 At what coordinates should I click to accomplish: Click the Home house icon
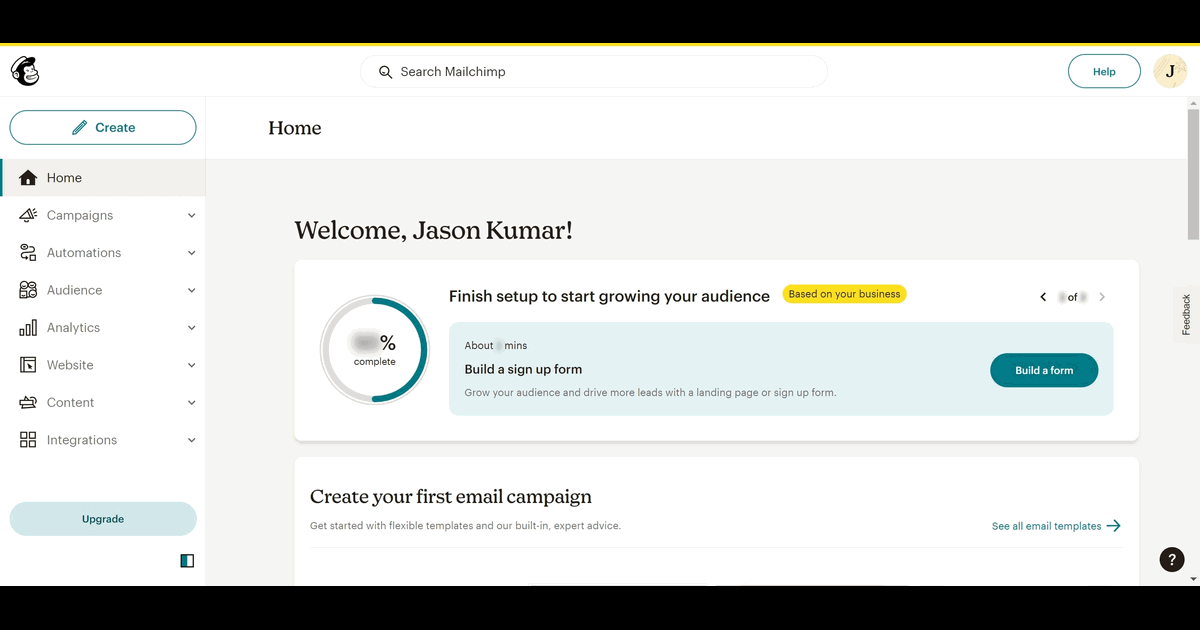click(28, 178)
